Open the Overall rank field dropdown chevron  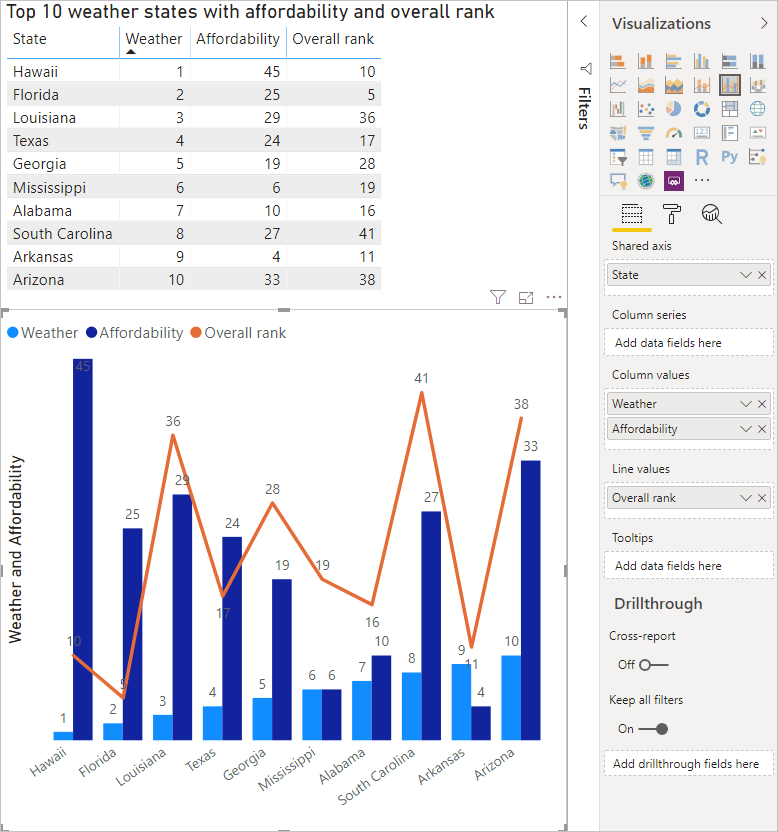(746, 498)
